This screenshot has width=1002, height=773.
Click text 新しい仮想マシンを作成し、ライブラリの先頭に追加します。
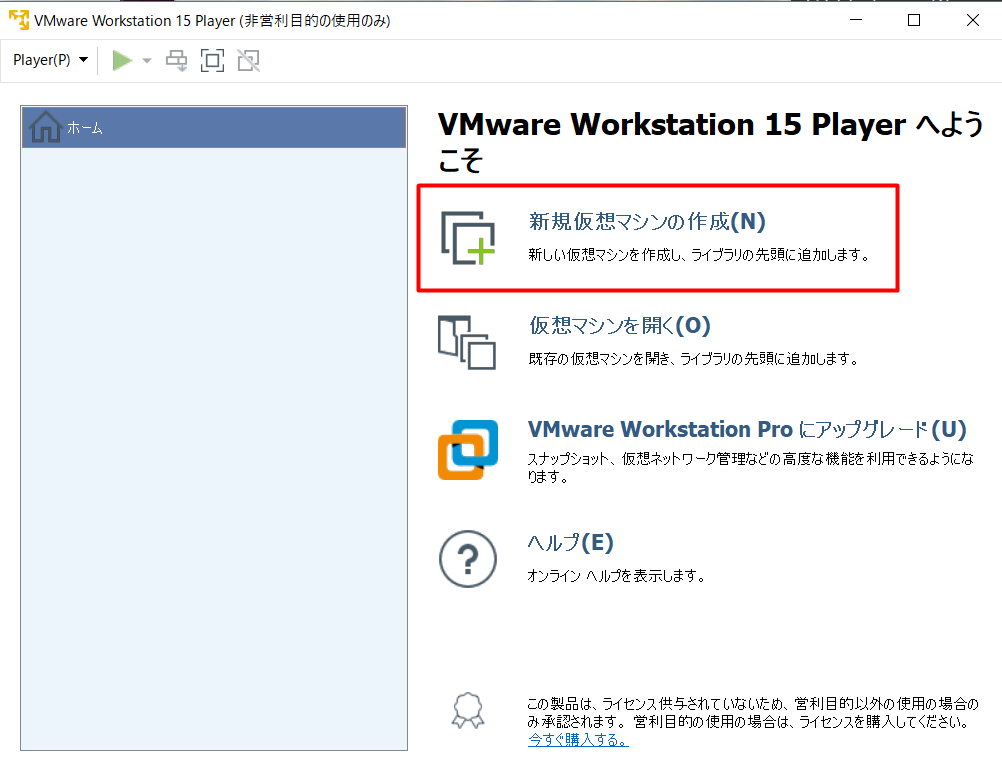699,255
